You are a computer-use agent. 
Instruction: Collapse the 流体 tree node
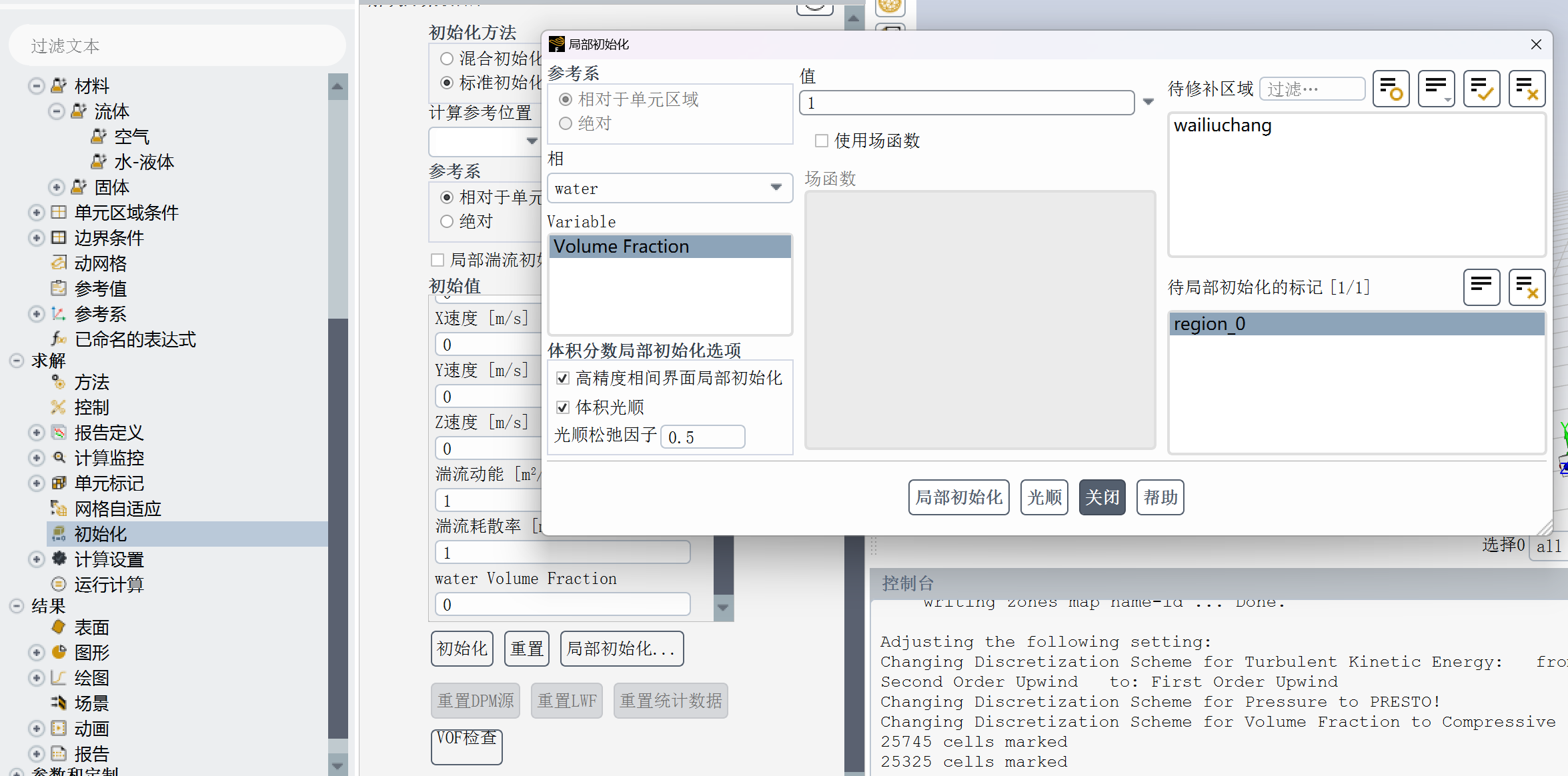57,111
